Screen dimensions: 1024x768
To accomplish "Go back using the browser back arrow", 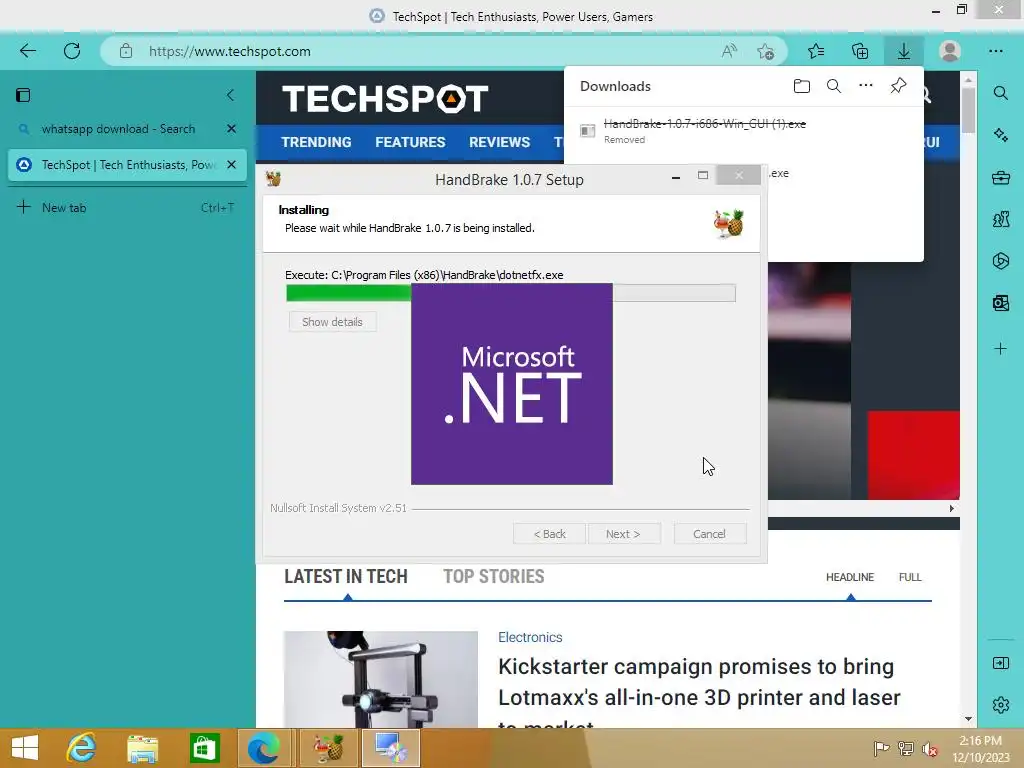I will pos(27,51).
